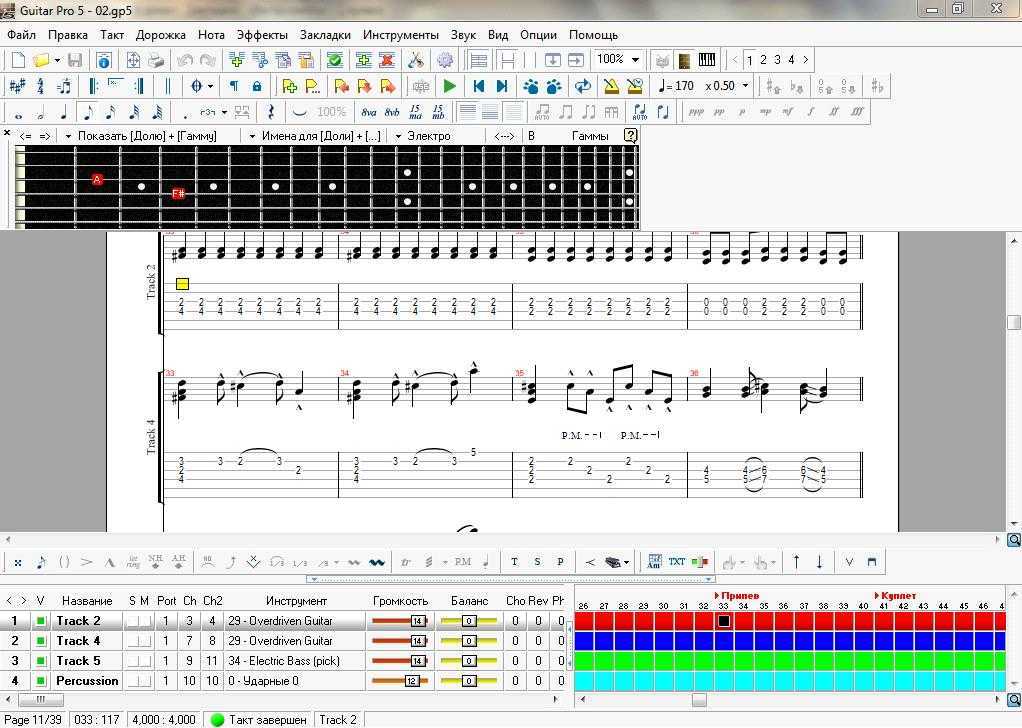Click Track 4 name in track list
This screenshot has height=728, width=1022.
(78, 641)
